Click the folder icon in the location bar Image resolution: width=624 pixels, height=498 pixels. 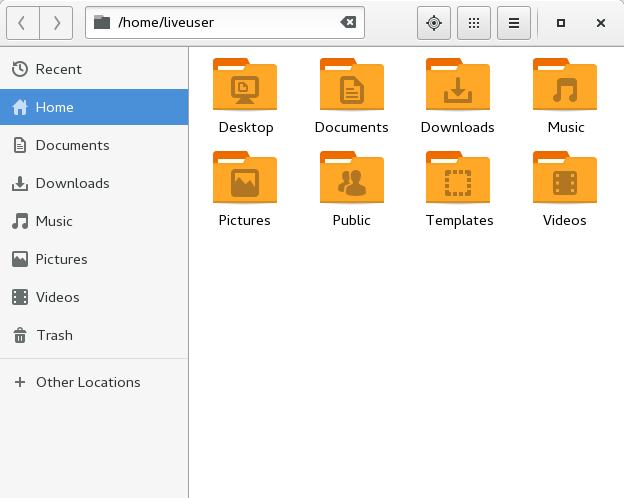point(102,22)
